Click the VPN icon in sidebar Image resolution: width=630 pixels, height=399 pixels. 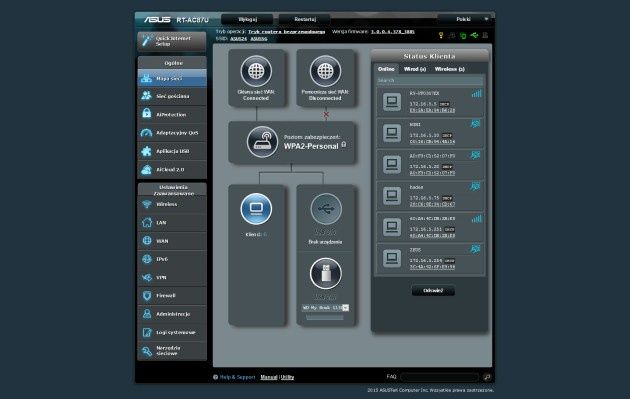coord(147,277)
